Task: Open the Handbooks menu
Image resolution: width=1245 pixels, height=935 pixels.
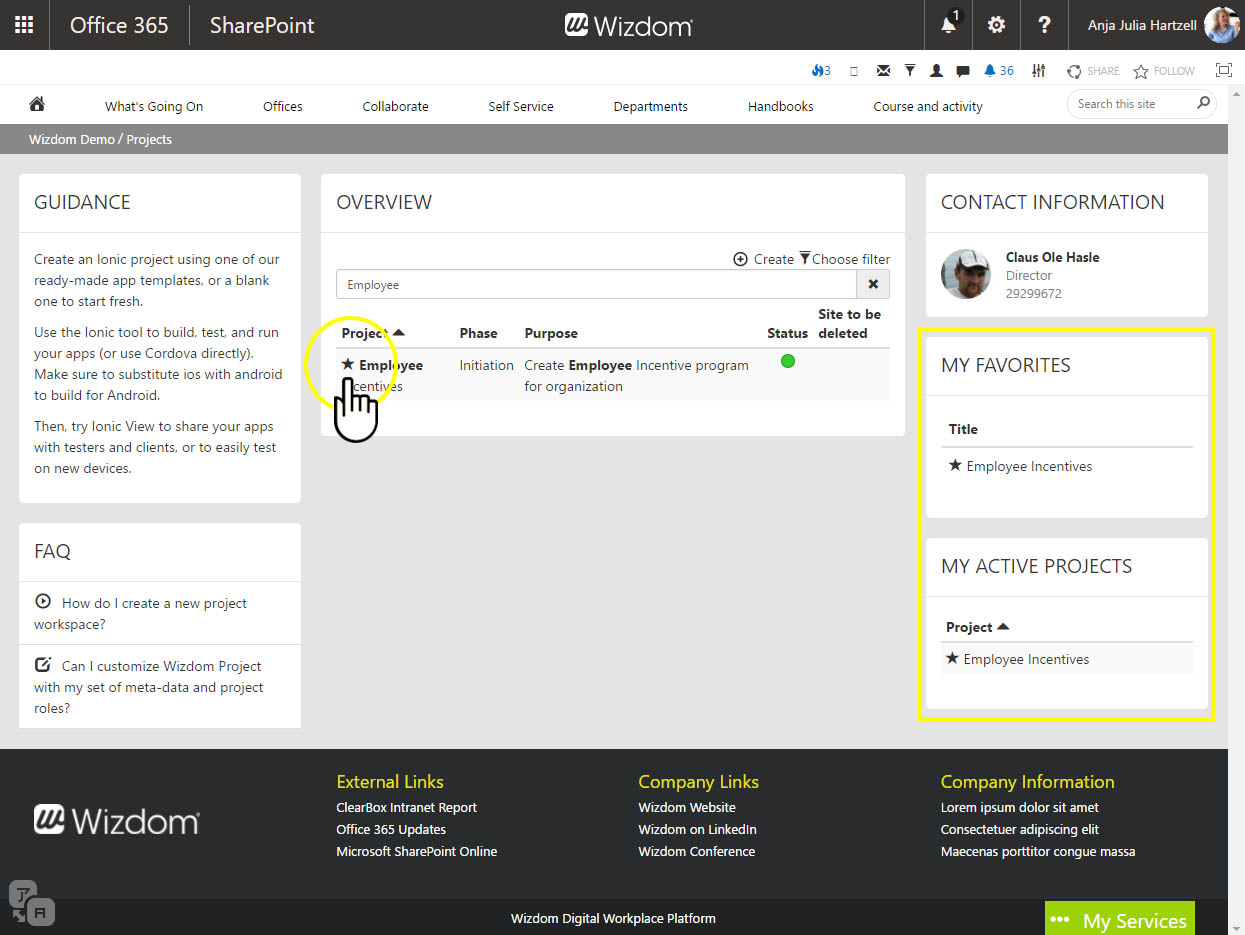Action: tap(781, 106)
